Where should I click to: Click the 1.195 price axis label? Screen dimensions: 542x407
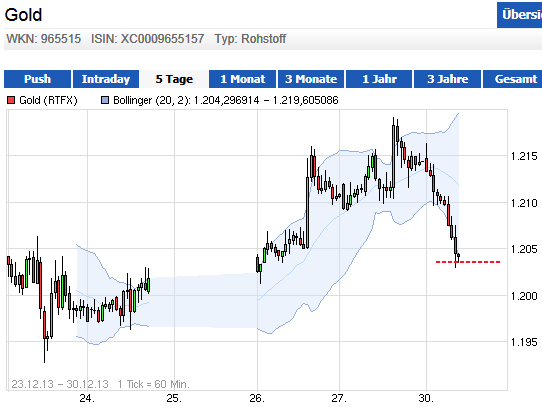click(x=524, y=342)
